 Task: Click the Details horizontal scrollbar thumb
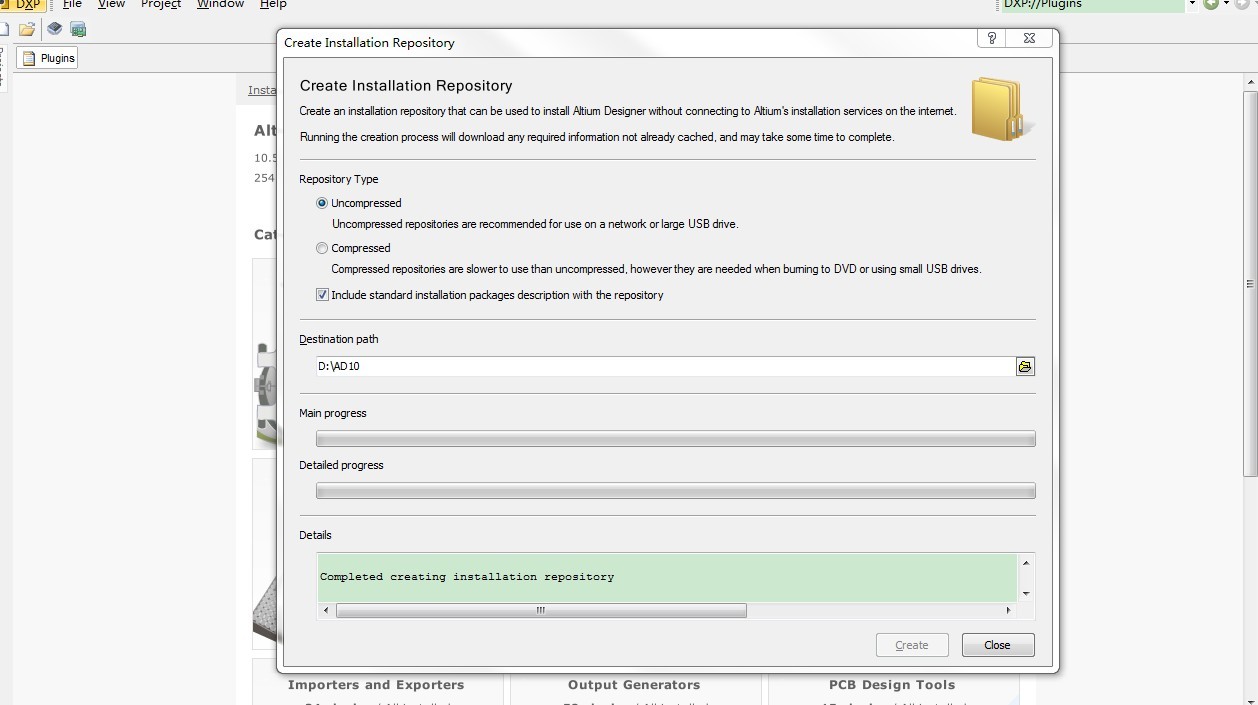pyautogui.click(x=541, y=610)
